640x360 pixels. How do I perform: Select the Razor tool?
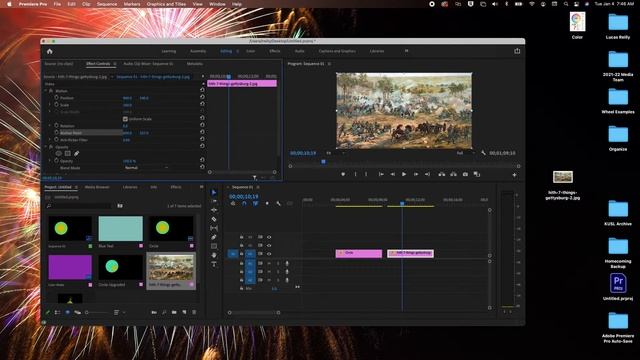[x=214, y=219]
